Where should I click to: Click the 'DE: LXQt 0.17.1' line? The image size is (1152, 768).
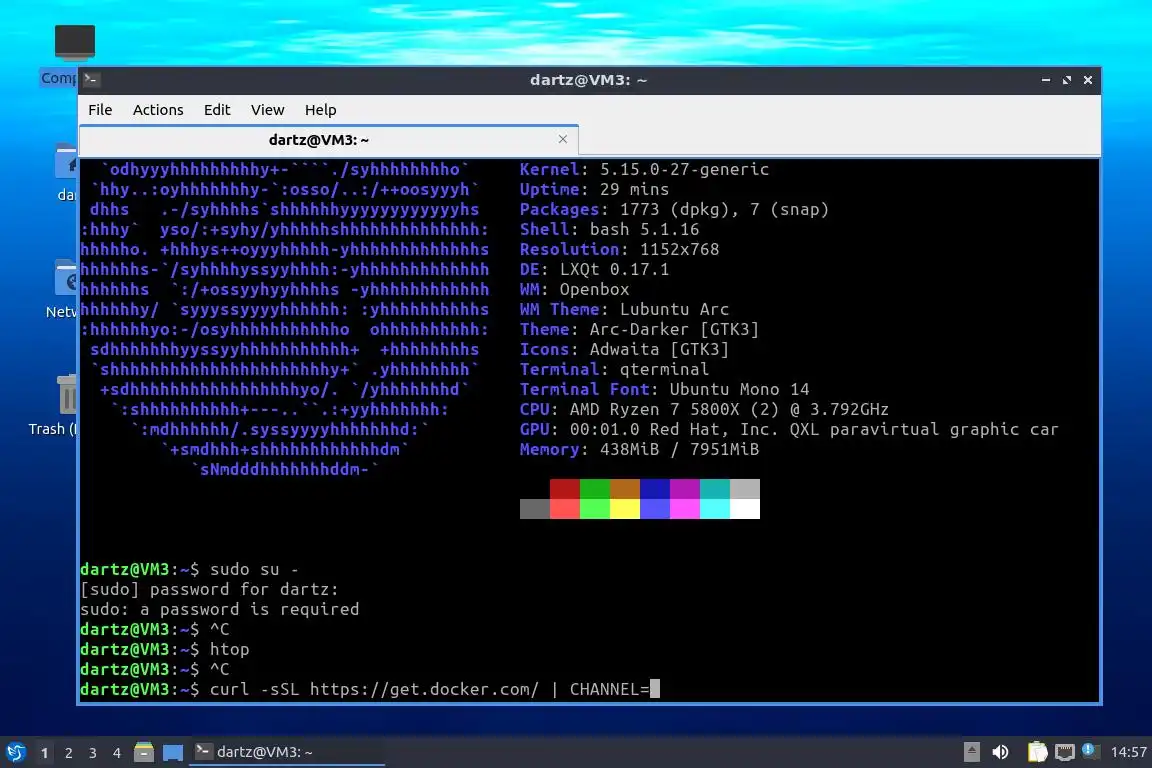(x=594, y=269)
